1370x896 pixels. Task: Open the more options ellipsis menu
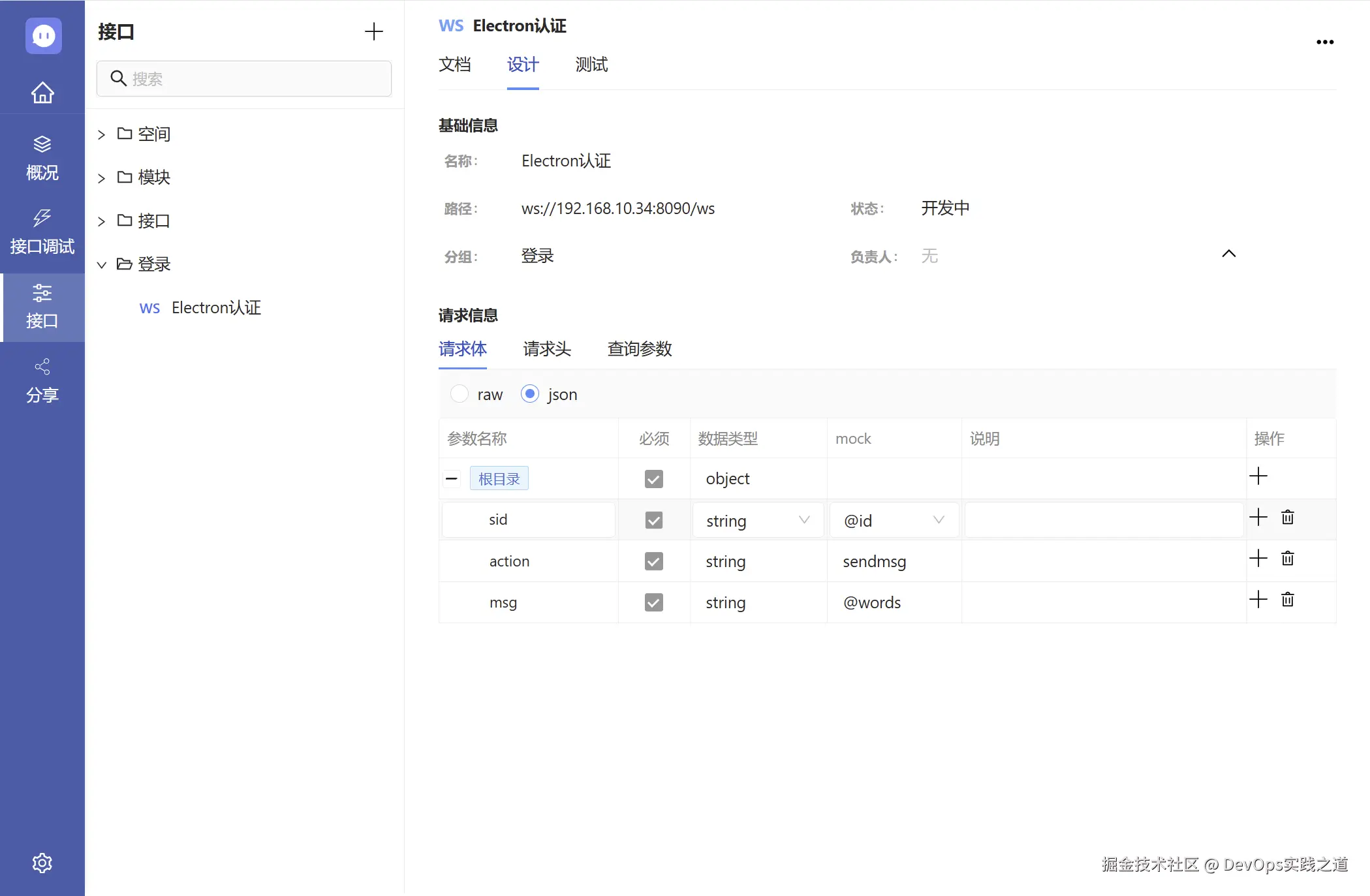click(1324, 42)
